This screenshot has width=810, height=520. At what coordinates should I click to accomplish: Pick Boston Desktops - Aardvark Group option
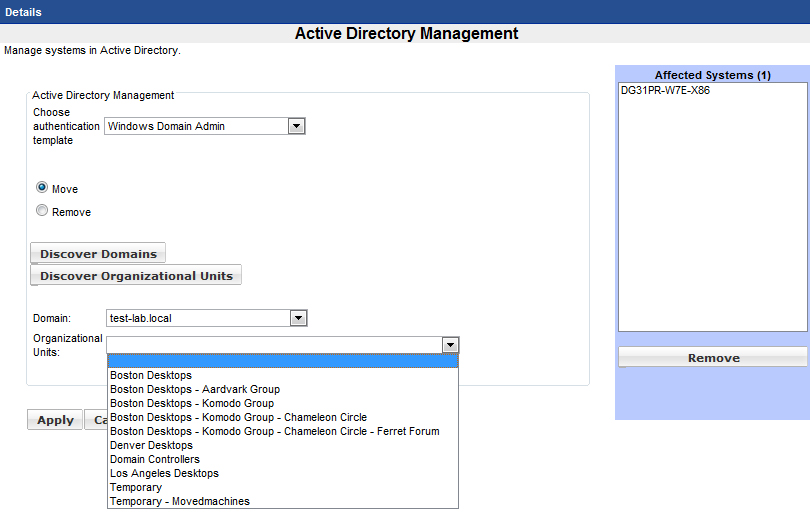(195, 389)
